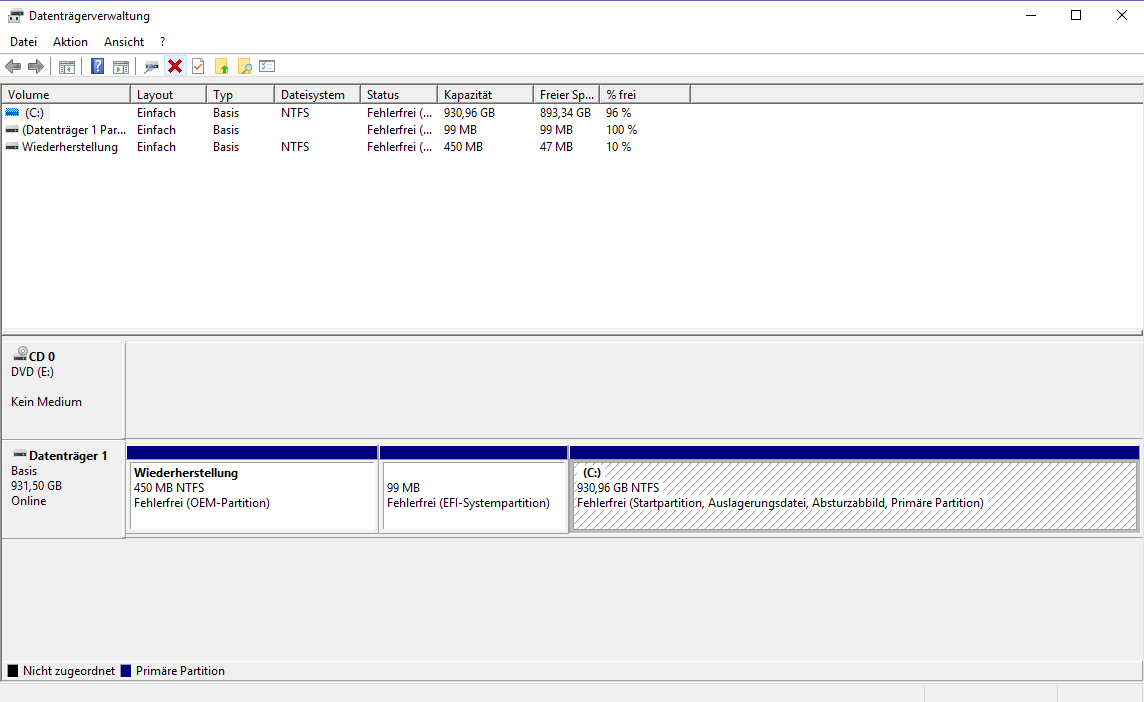Click the CD 0 drive icon
The width and height of the screenshot is (1144, 702).
(x=20, y=354)
